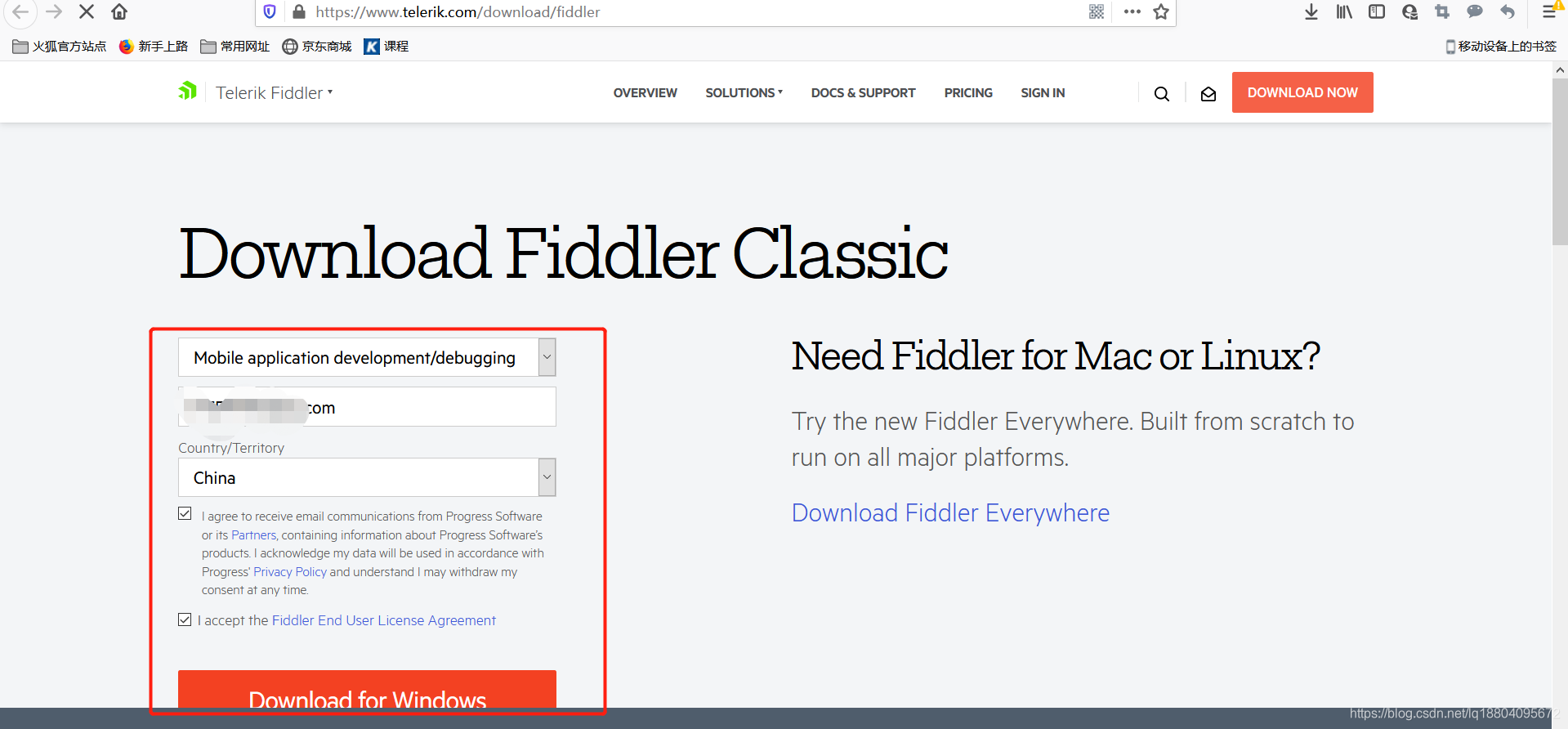Image resolution: width=1568 pixels, height=729 pixels.
Task: Uncheck the email communications consent checkbox
Action: point(185,514)
